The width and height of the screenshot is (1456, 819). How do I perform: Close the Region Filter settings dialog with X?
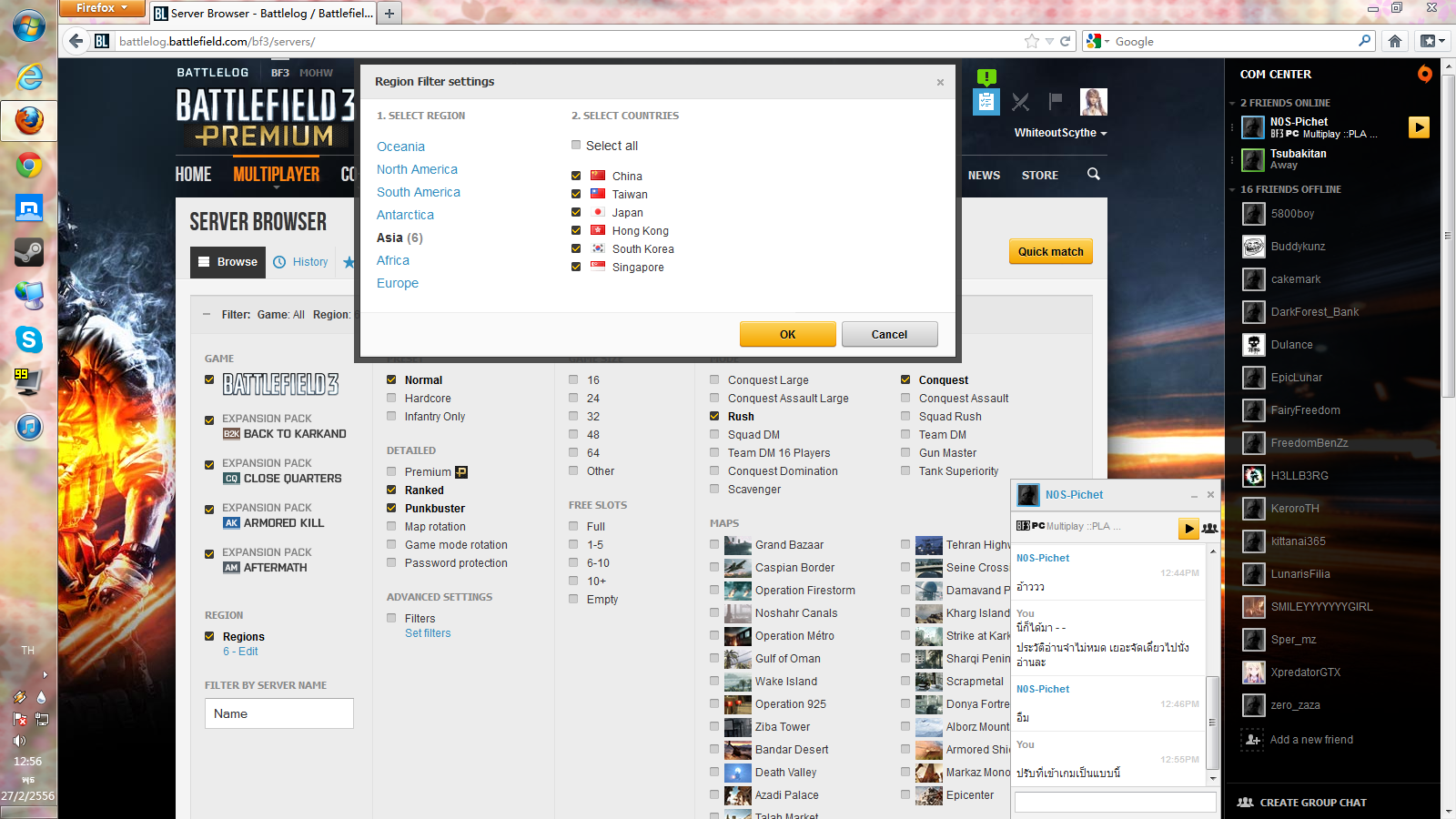(940, 82)
